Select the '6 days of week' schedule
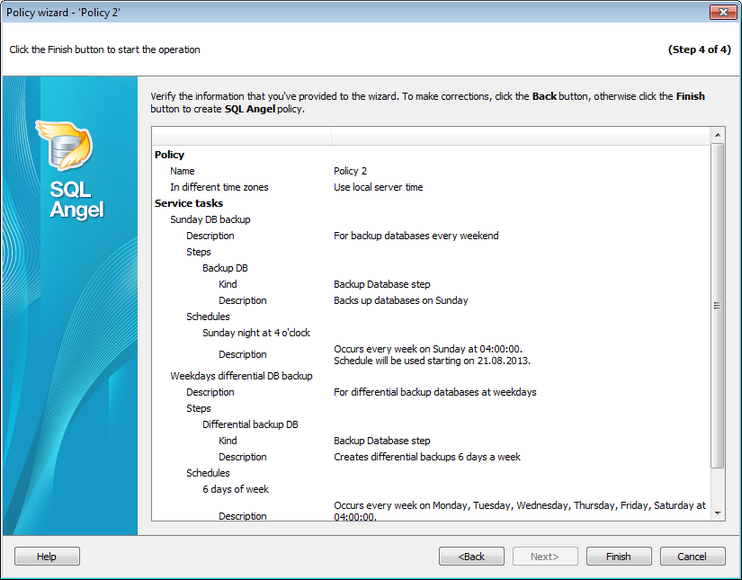742x580 pixels. point(431,490)
